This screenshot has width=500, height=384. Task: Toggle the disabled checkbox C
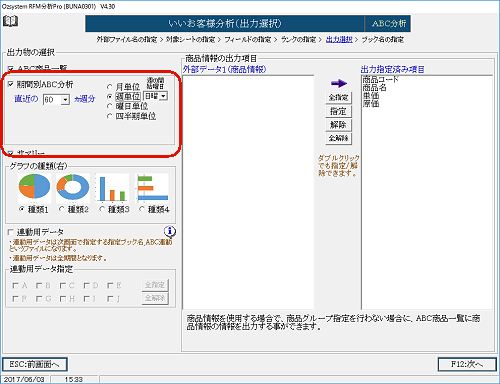pos(63,285)
